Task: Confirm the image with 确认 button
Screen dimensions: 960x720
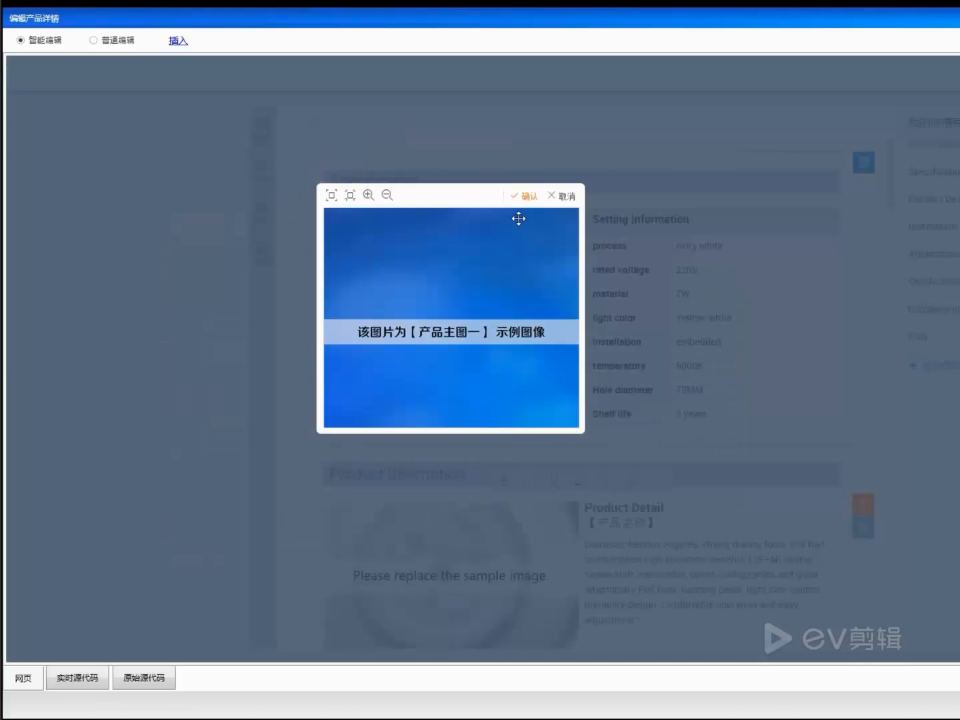Action: pyautogui.click(x=523, y=196)
